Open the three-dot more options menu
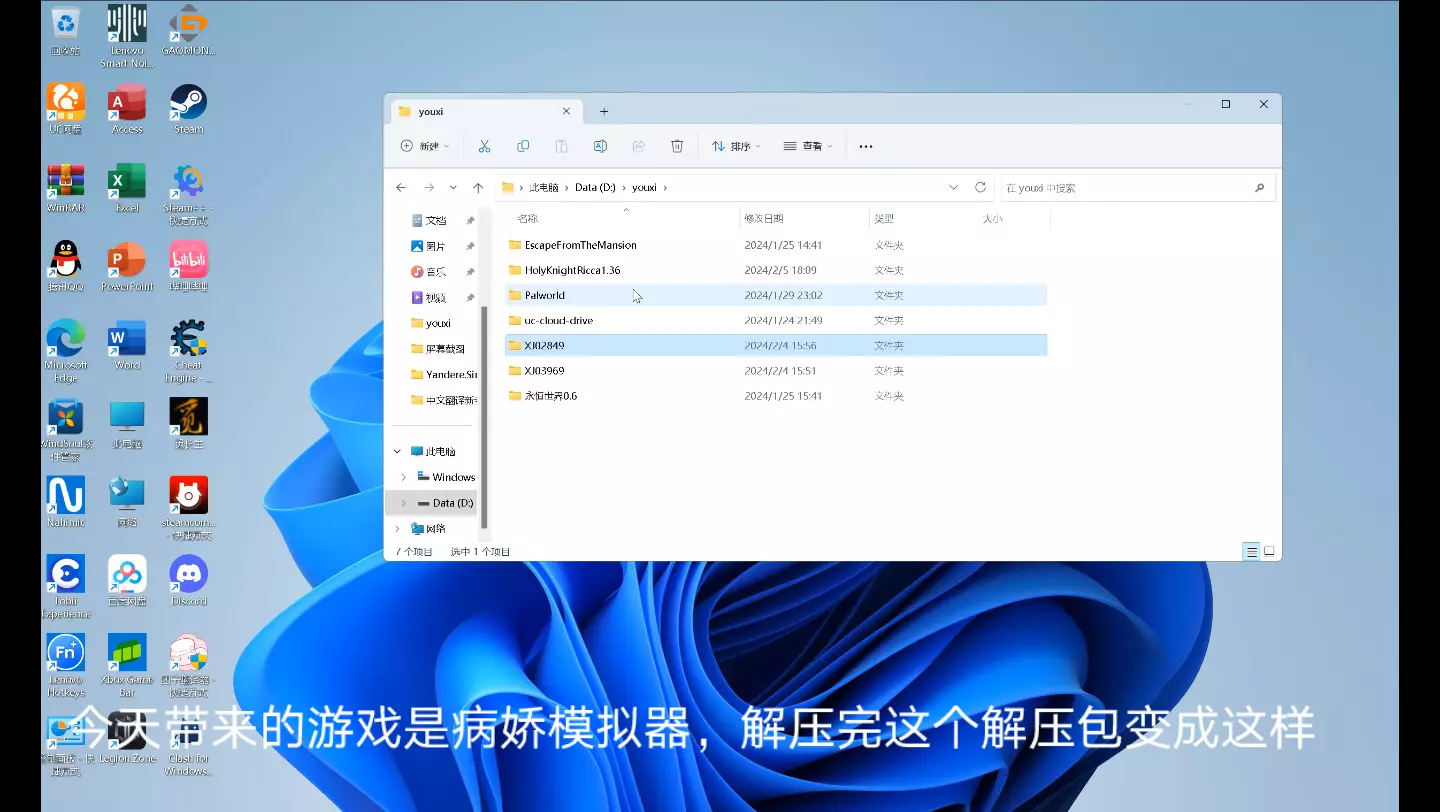Image resolution: width=1440 pixels, height=812 pixels. [866, 146]
